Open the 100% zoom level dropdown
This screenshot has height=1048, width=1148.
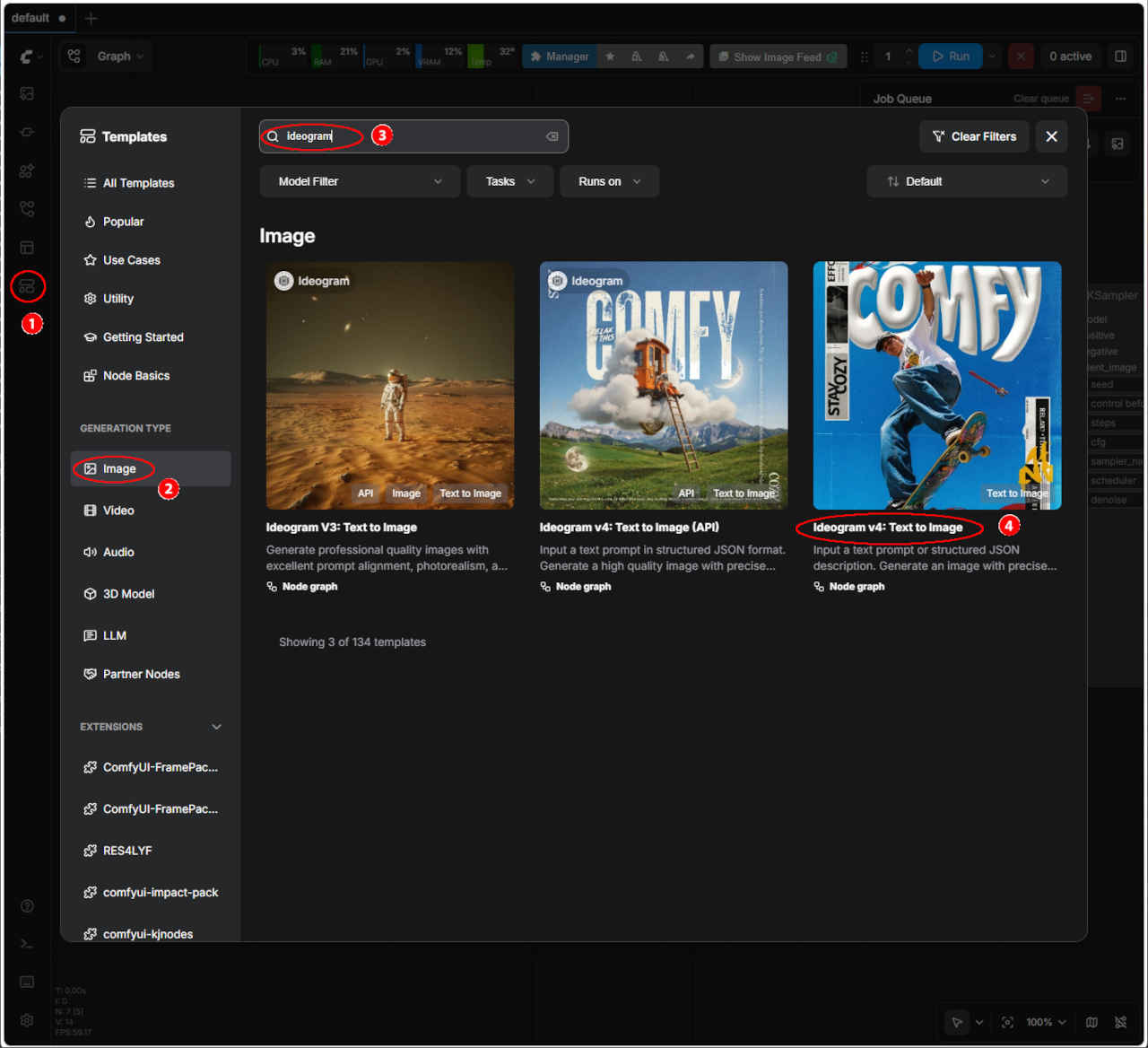click(1046, 1022)
